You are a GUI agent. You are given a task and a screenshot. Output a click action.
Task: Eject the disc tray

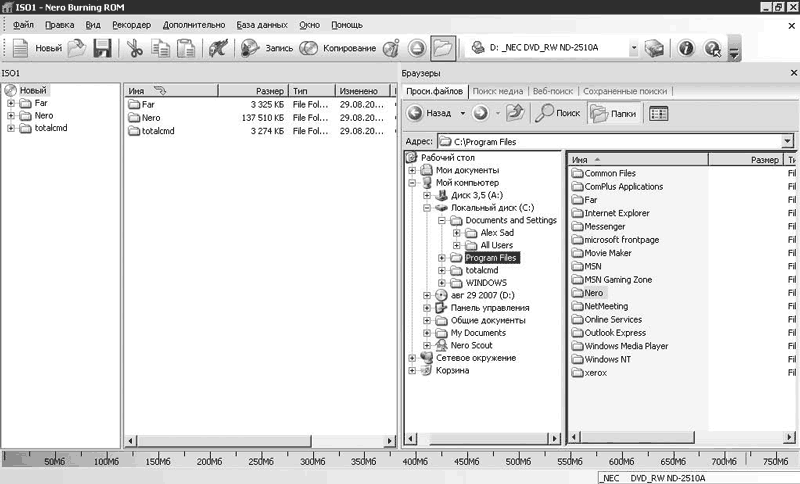point(417,48)
